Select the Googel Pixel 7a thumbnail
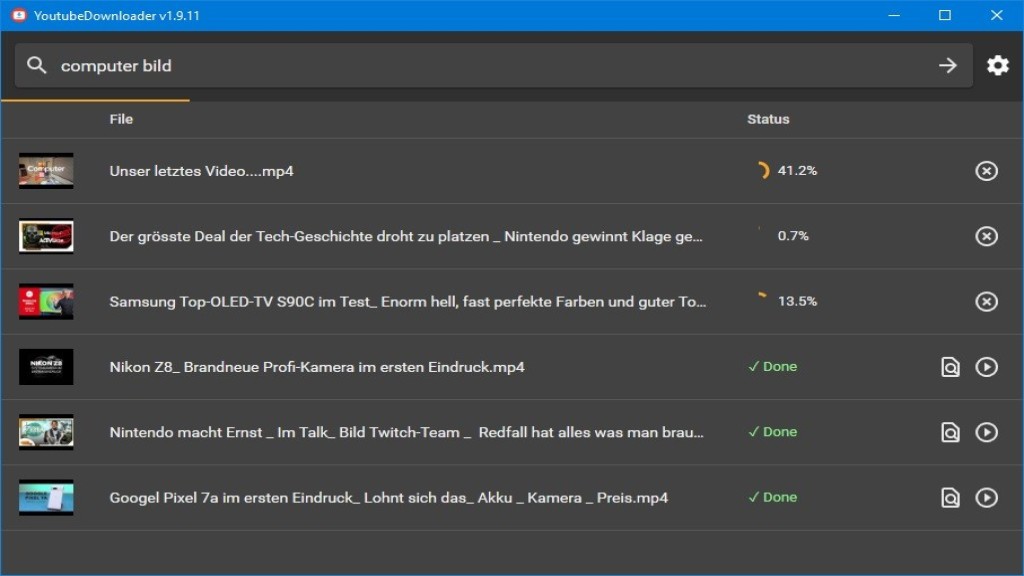The width and height of the screenshot is (1024, 576). tap(45, 497)
